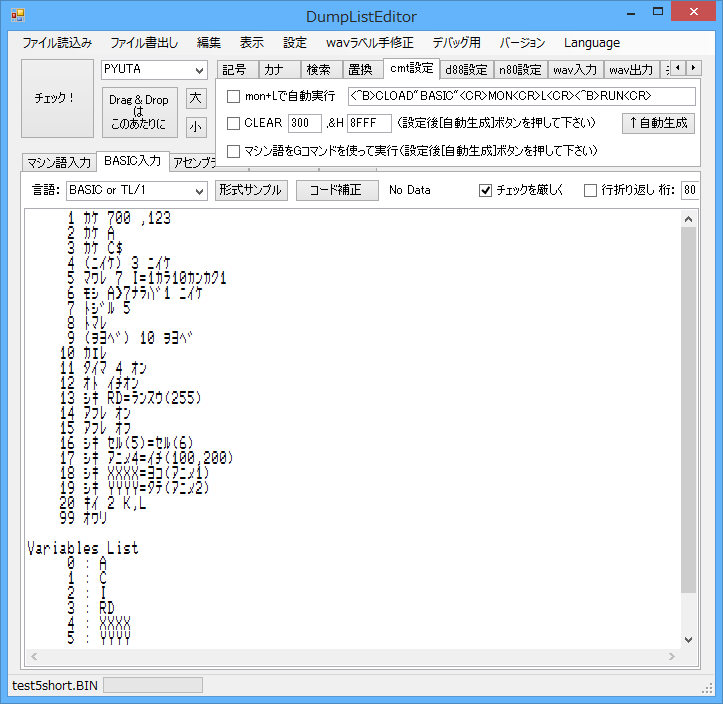The image size is (723, 704).
Task: Click the horizontal scrollbar left arrow
Action: (34, 656)
